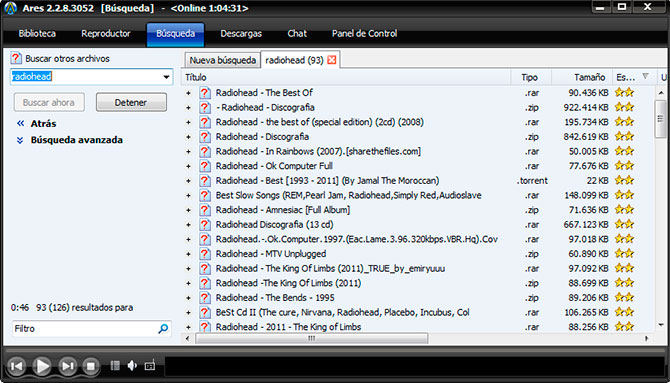This screenshot has height=383, width=670.
Task: Click the Detener button
Action: [131, 103]
